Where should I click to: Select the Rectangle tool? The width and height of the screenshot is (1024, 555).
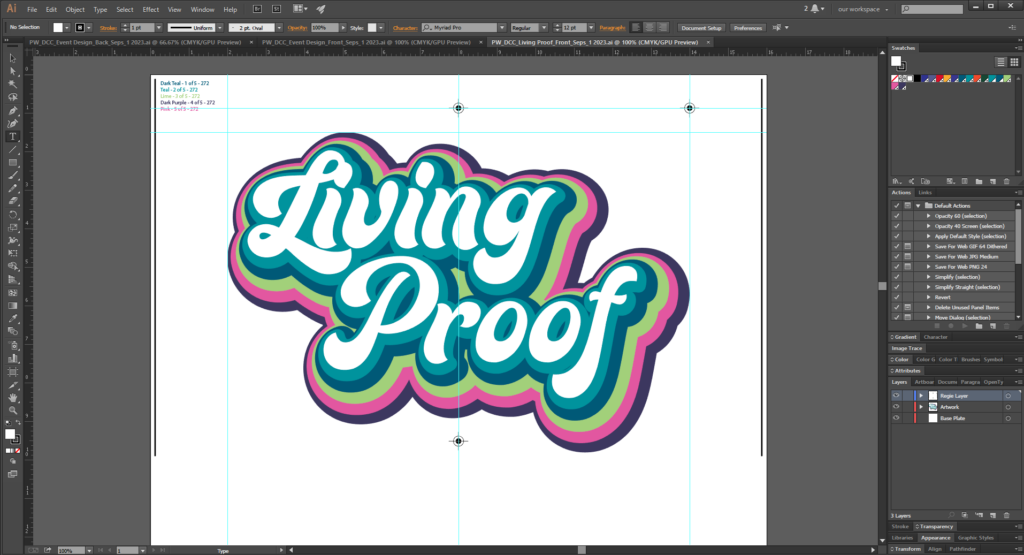(x=12, y=163)
